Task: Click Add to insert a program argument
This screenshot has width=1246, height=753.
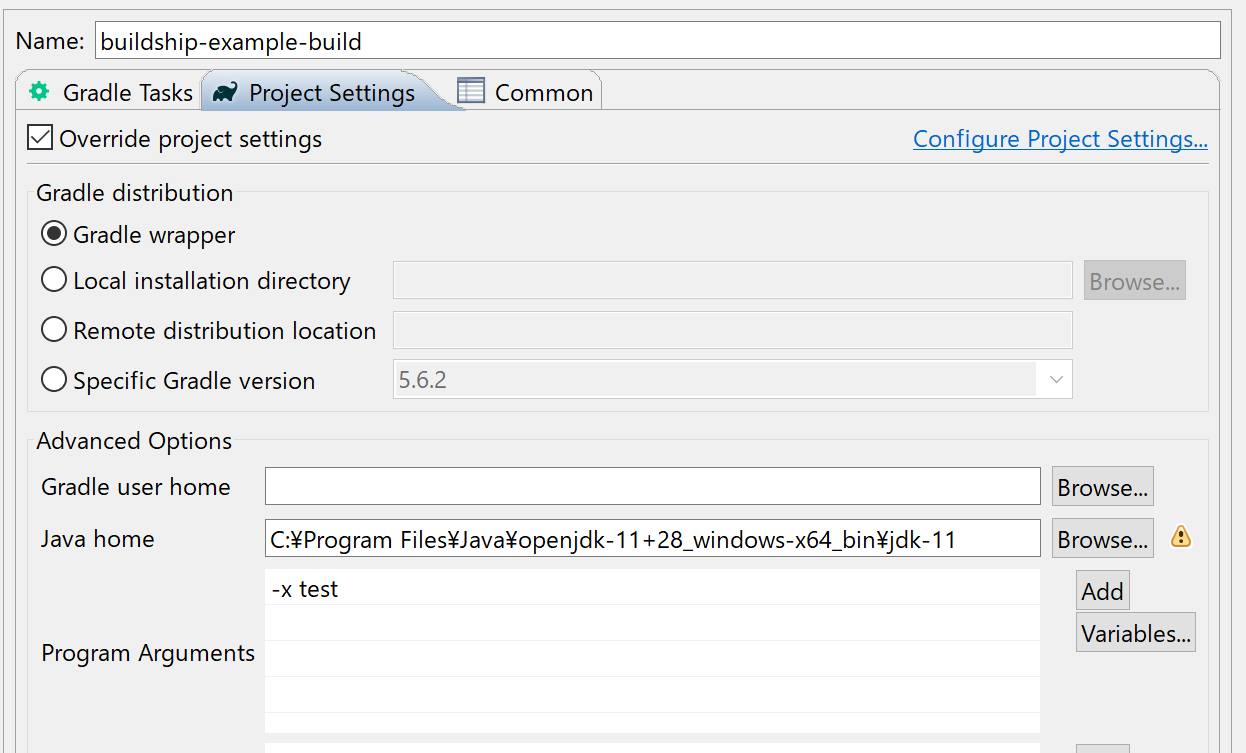Action: coord(1102,590)
